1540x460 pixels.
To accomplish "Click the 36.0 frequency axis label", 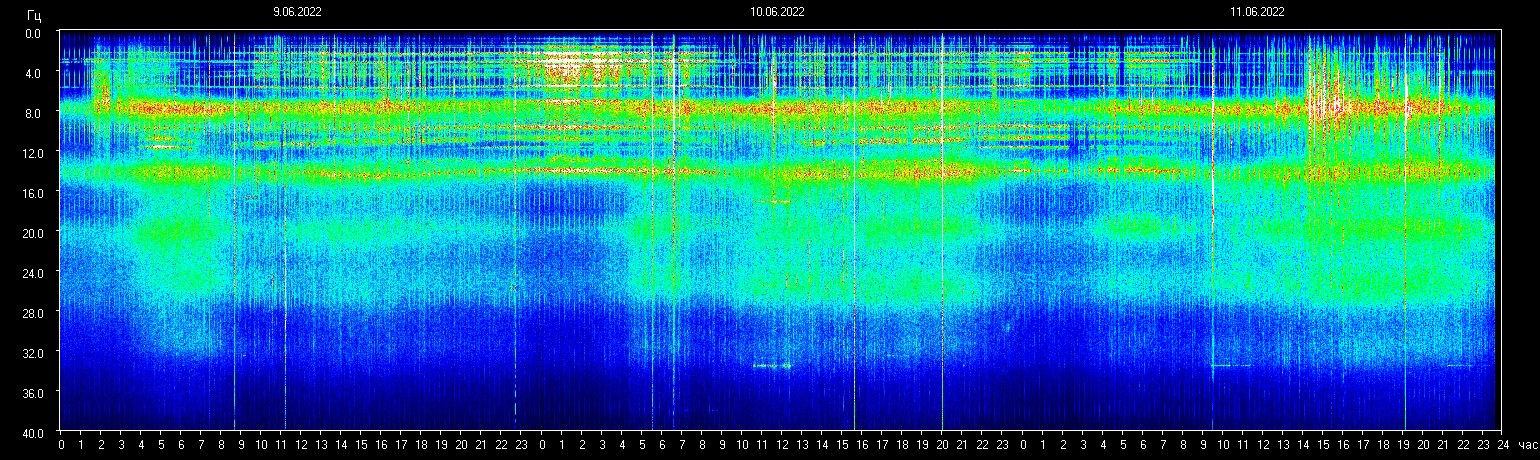I will click(x=31, y=393).
